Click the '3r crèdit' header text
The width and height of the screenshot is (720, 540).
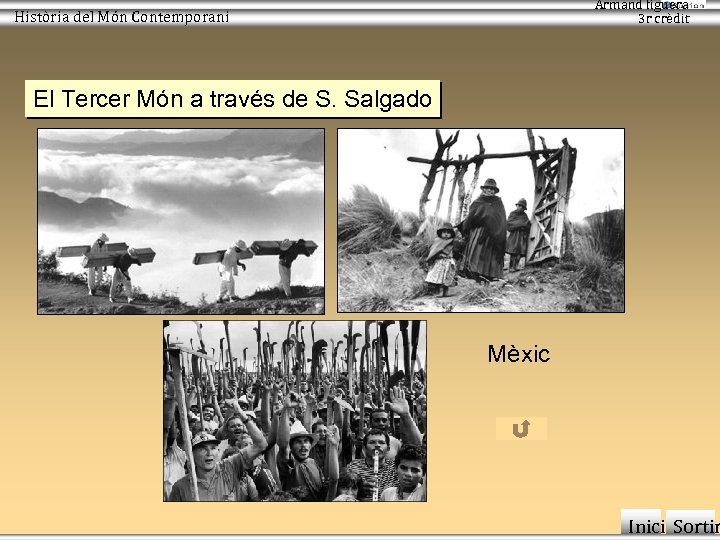coord(664,18)
